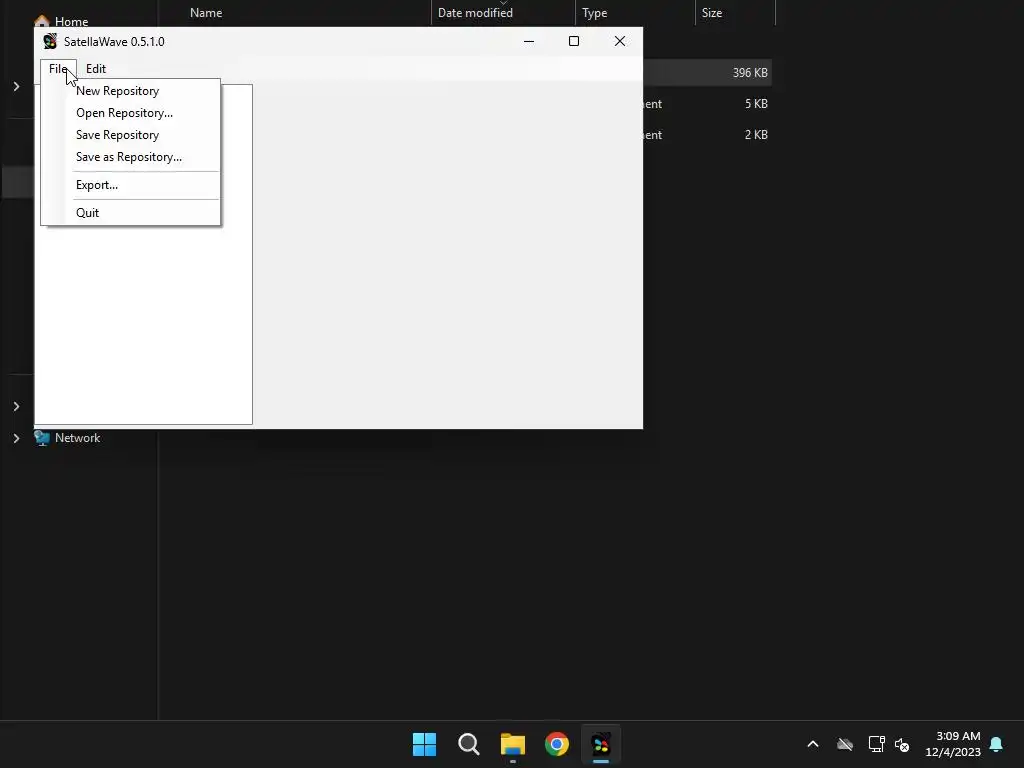
Task: Expand the Network item in File Explorer
Action: click(x=16, y=438)
